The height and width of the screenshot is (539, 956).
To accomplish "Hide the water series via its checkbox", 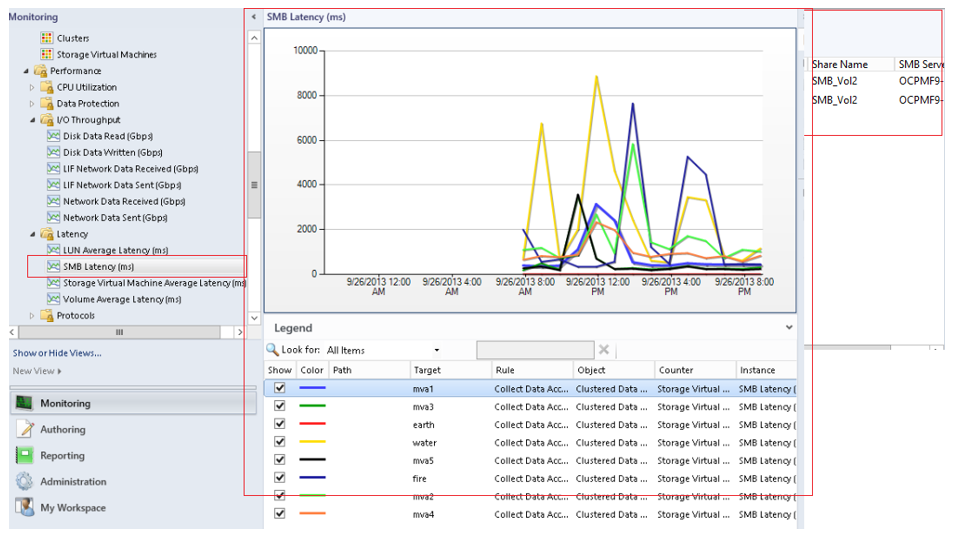I will pos(280,442).
